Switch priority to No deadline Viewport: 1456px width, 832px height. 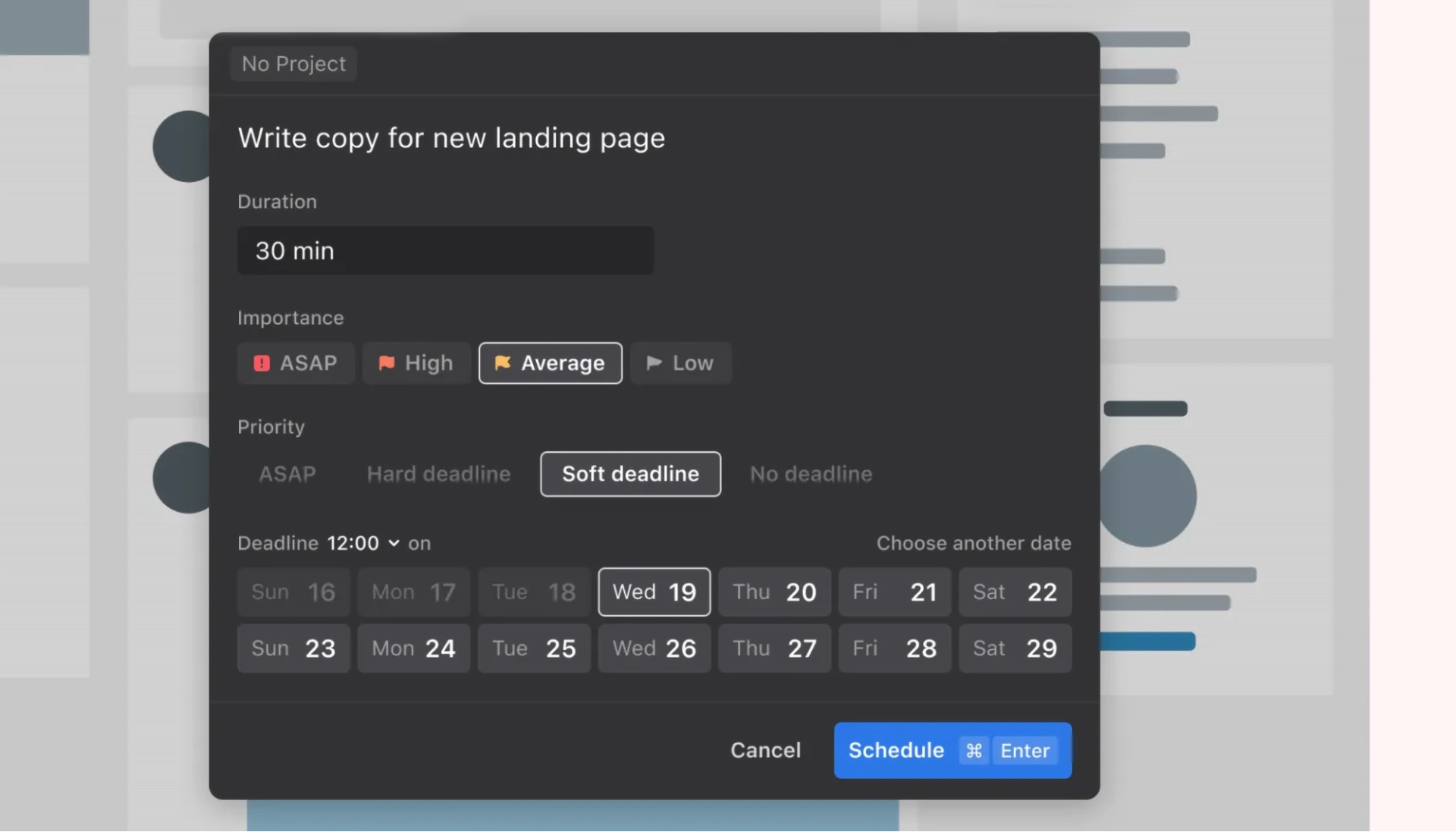(x=811, y=474)
